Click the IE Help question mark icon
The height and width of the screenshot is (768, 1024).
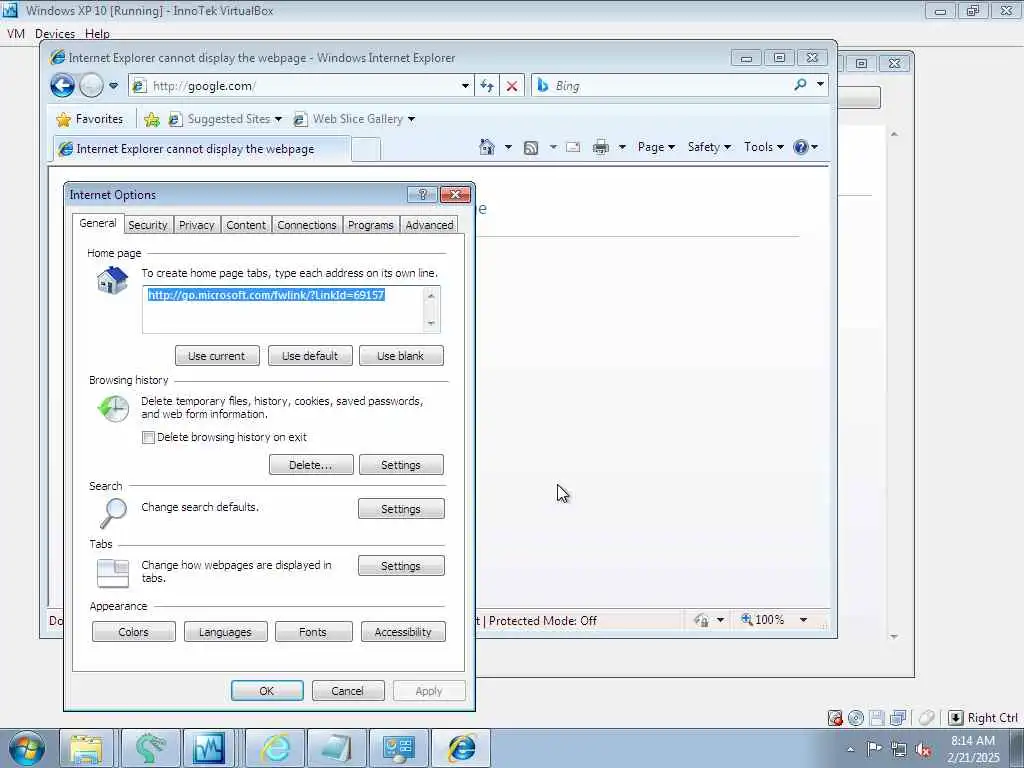(801, 147)
